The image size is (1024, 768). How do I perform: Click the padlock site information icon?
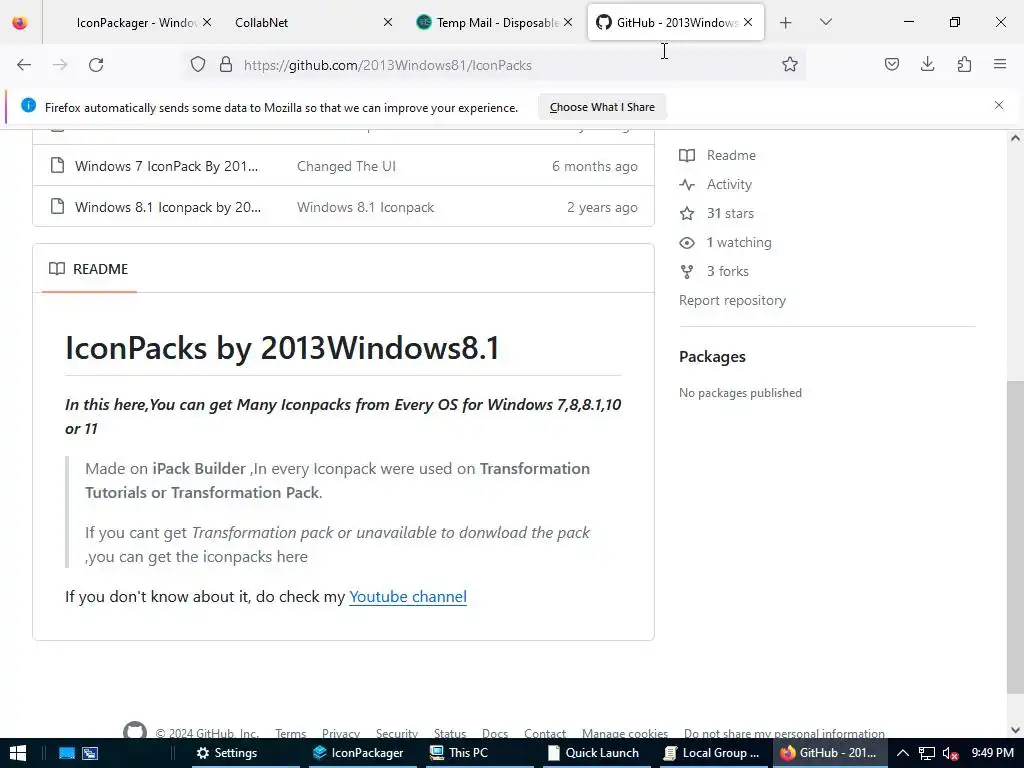(x=226, y=65)
